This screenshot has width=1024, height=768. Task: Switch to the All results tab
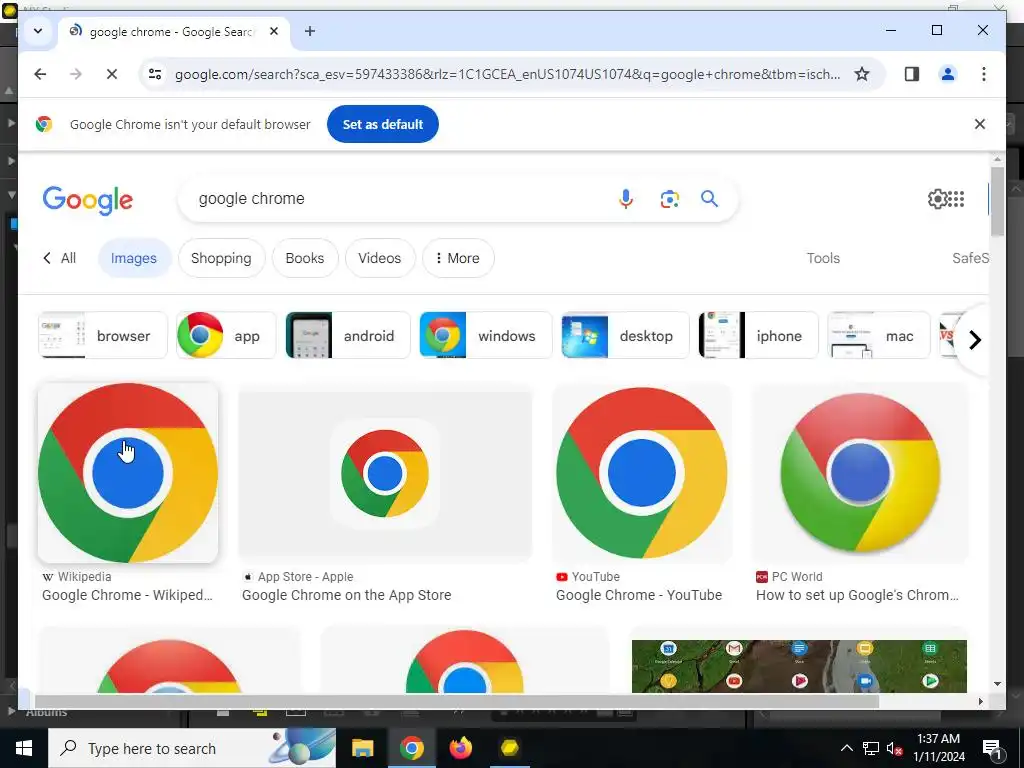pos(59,258)
